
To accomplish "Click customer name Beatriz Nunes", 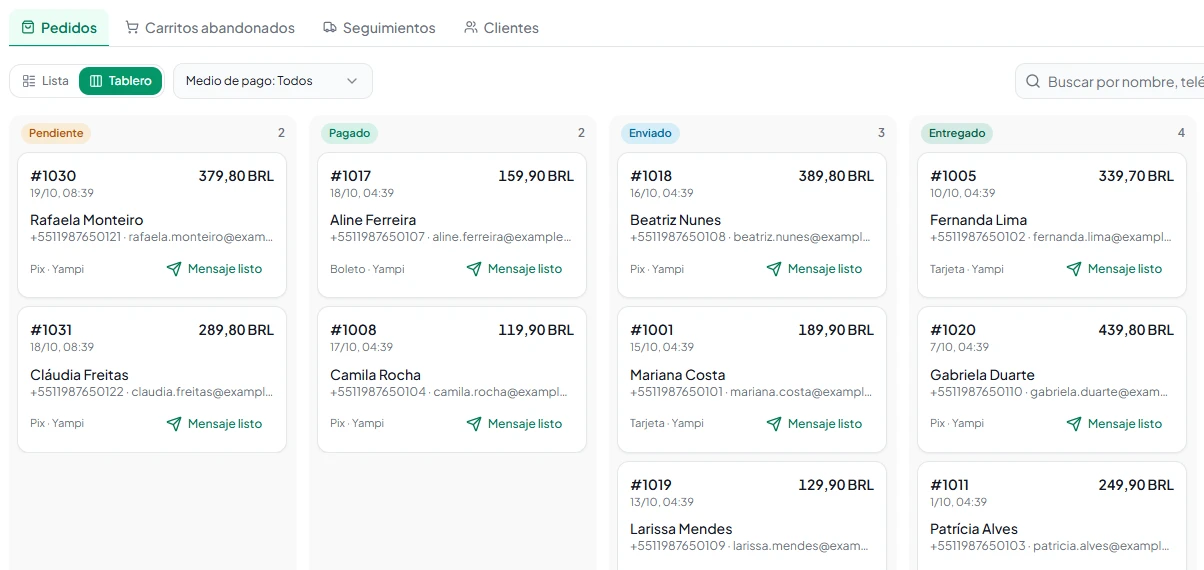I will [675, 220].
